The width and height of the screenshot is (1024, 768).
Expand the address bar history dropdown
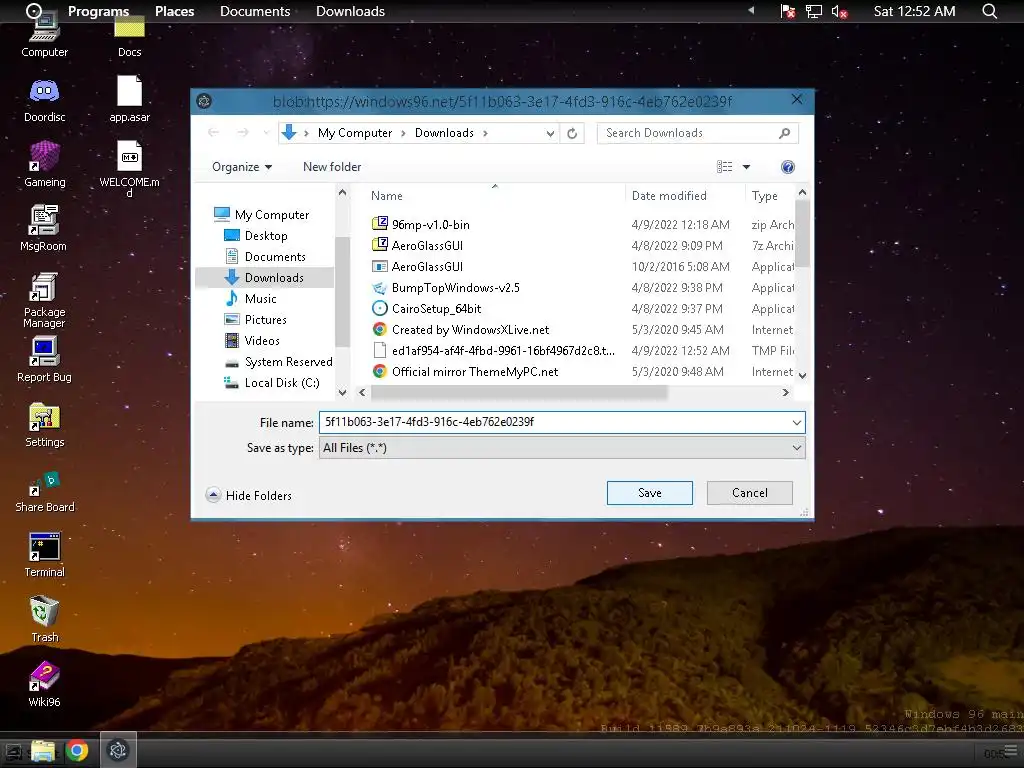pos(551,133)
